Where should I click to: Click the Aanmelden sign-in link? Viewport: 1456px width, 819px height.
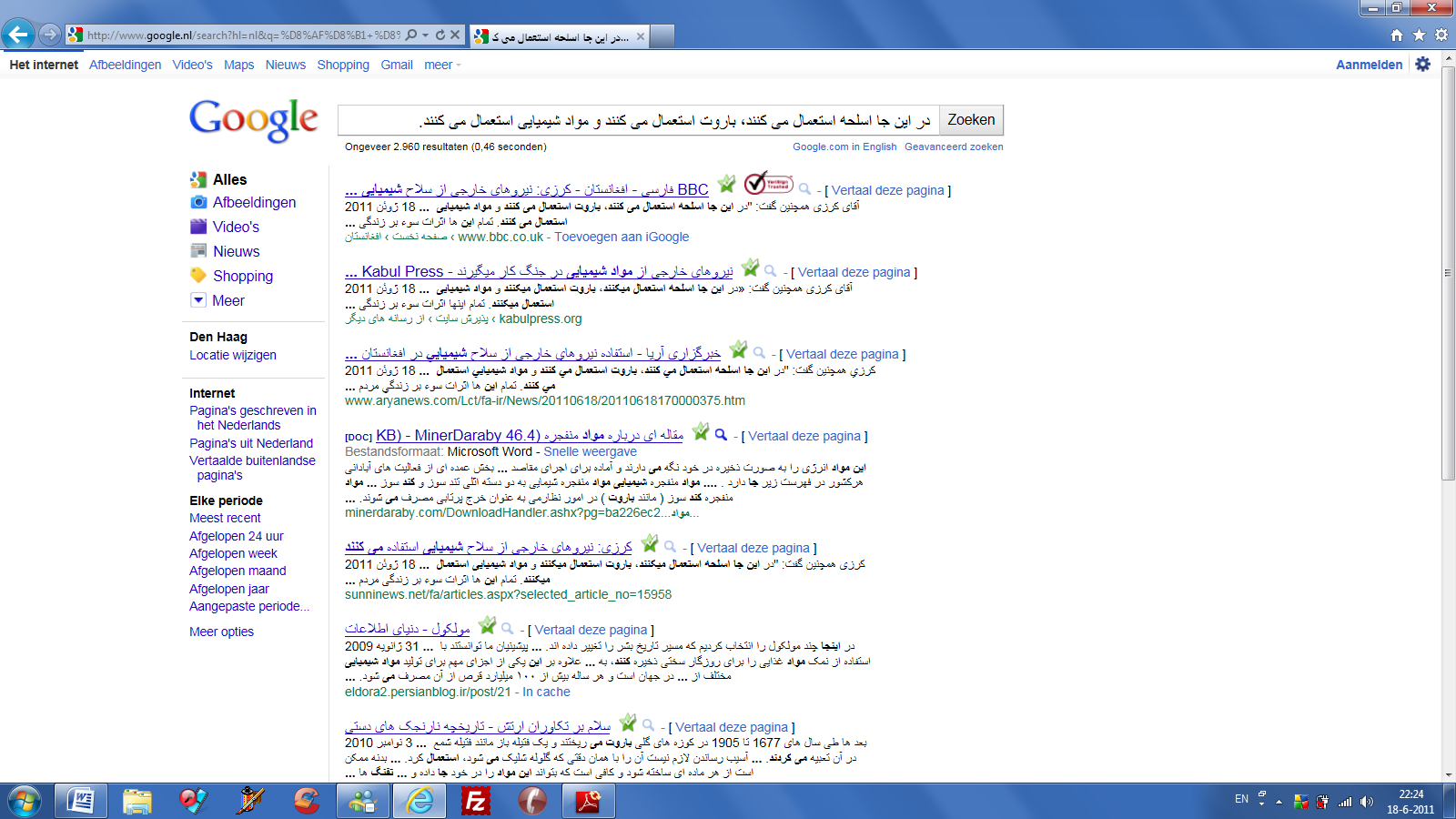1369,65
